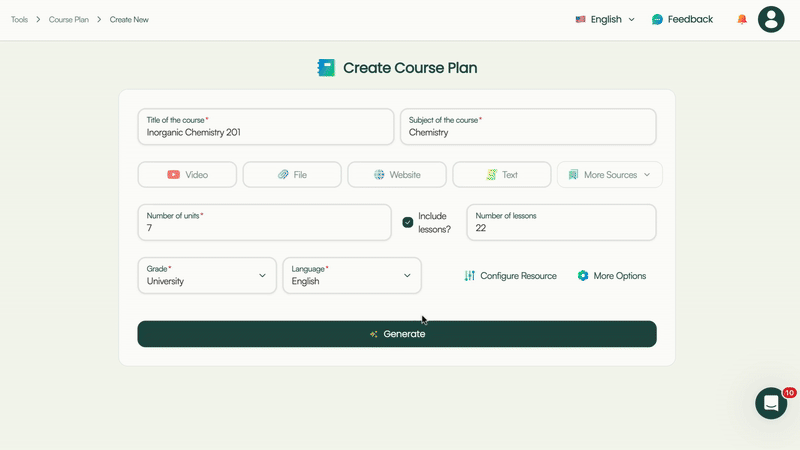The width and height of the screenshot is (800, 450).
Task: Click the Number of units field
Action: 264,222
